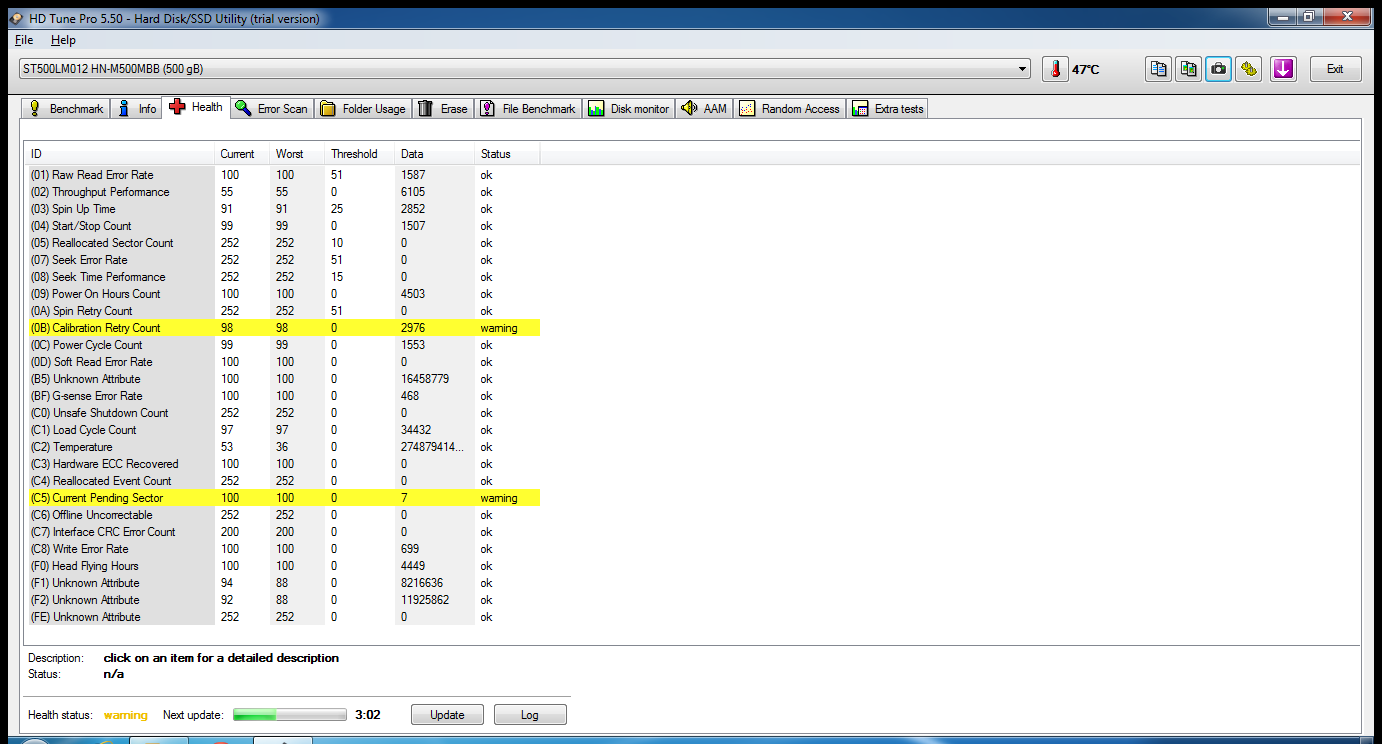The width and height of the screenshot is (1382, 744).
Task: Click the warning status of Current Pending Sector
Action: click(499, 498)
